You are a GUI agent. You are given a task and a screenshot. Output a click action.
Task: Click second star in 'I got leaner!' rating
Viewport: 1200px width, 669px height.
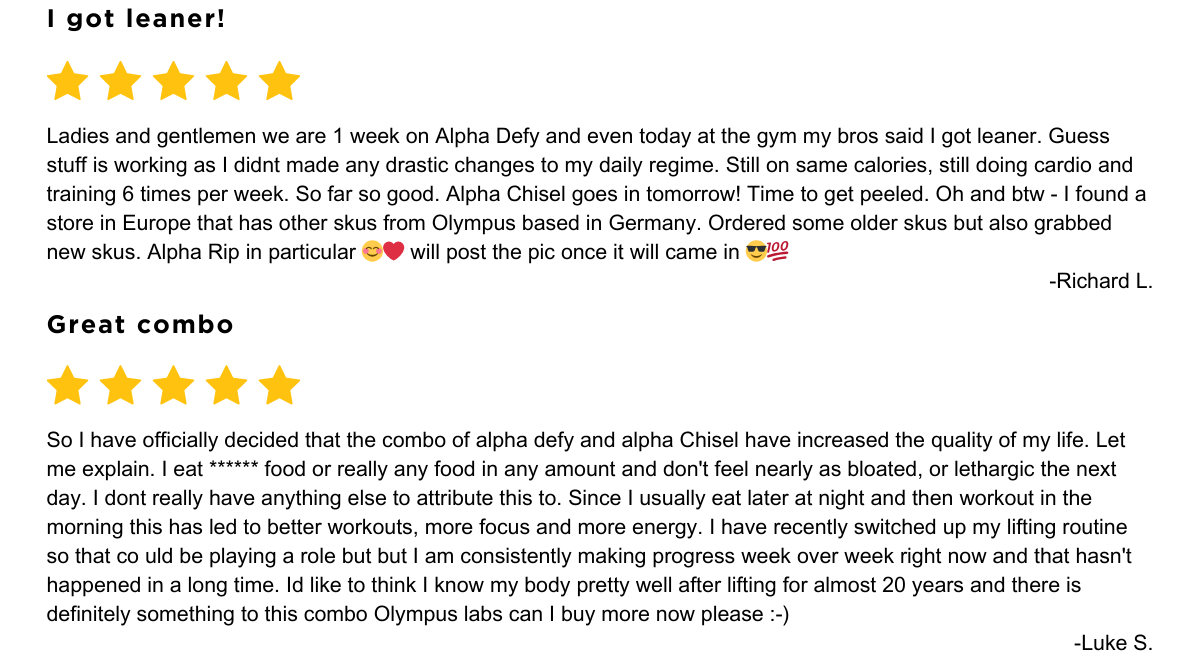click(121, 81)
